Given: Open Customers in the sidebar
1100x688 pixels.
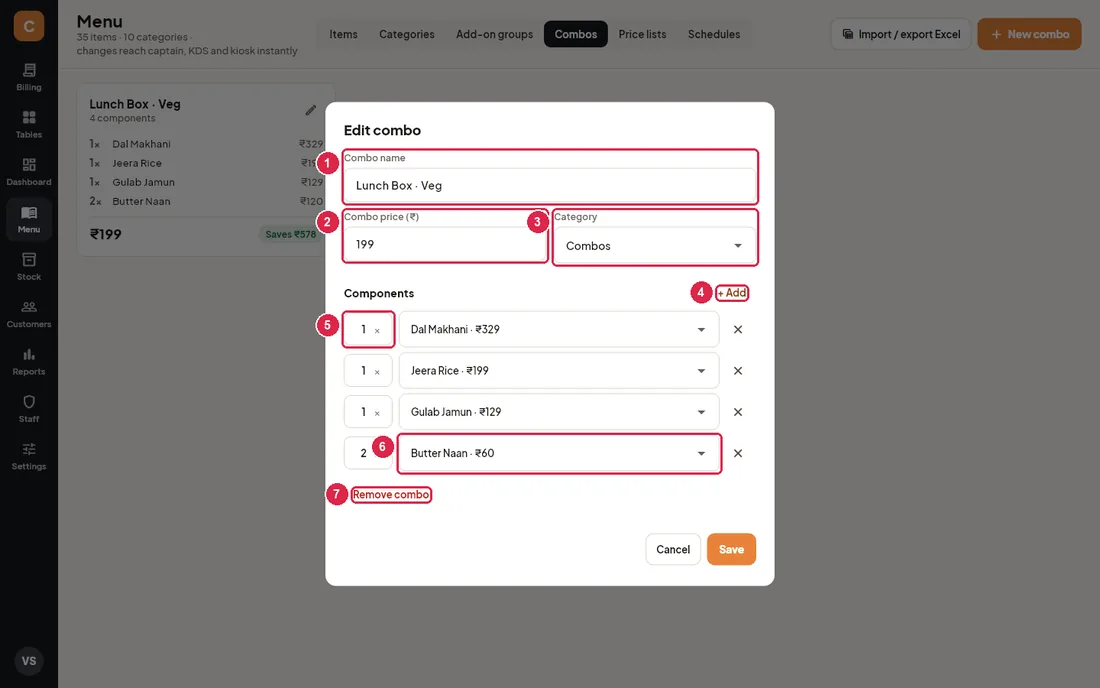Looking at the screenshot, I should (29, 314).
